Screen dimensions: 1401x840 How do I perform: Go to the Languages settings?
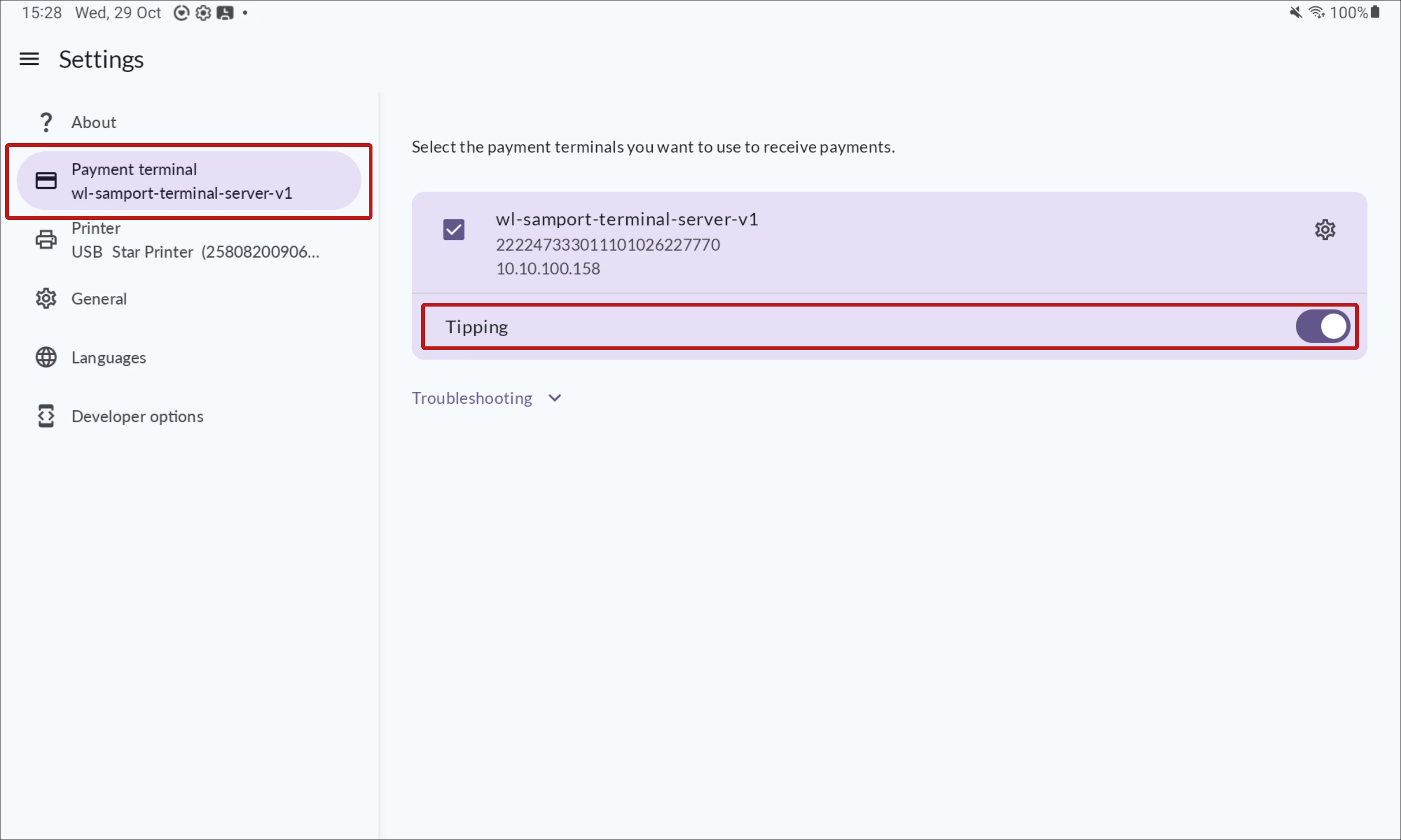pos(109,357)
